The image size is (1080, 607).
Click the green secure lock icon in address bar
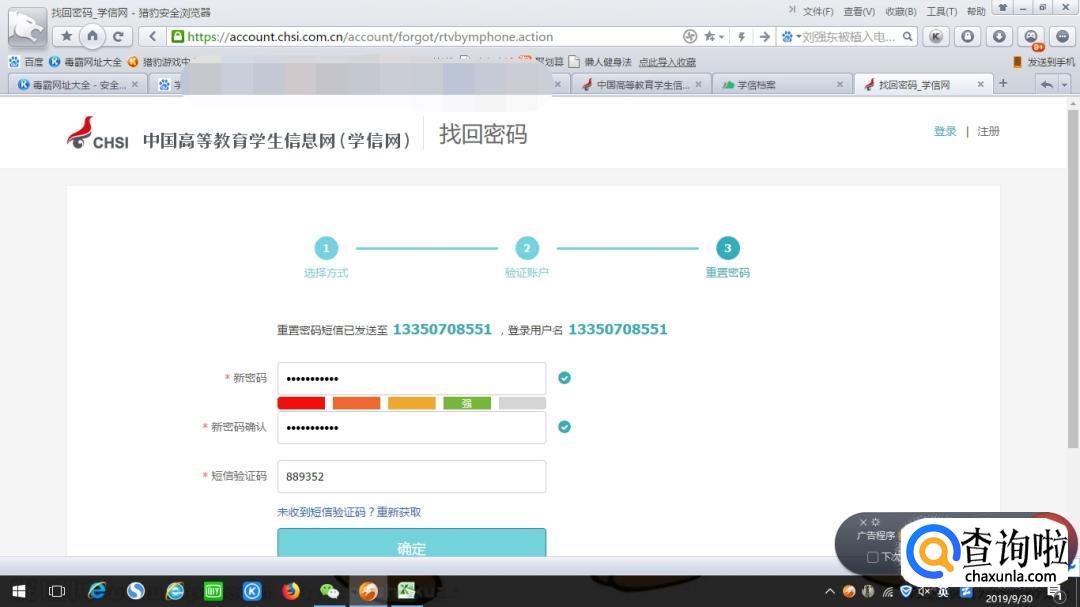point(178,37)
